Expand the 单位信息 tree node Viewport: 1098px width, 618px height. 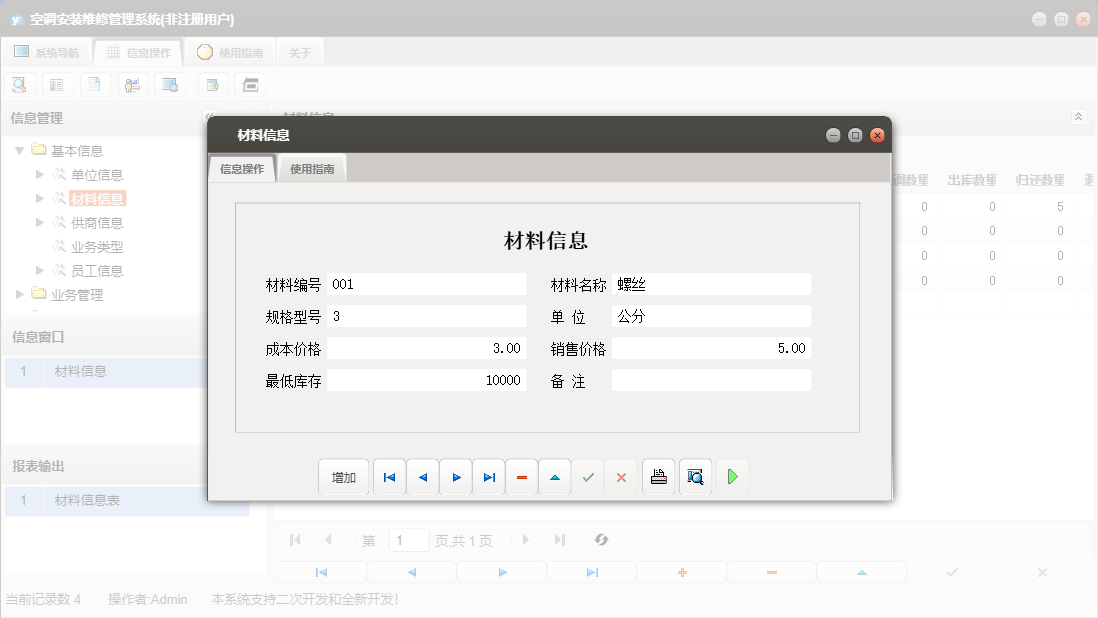40,175
